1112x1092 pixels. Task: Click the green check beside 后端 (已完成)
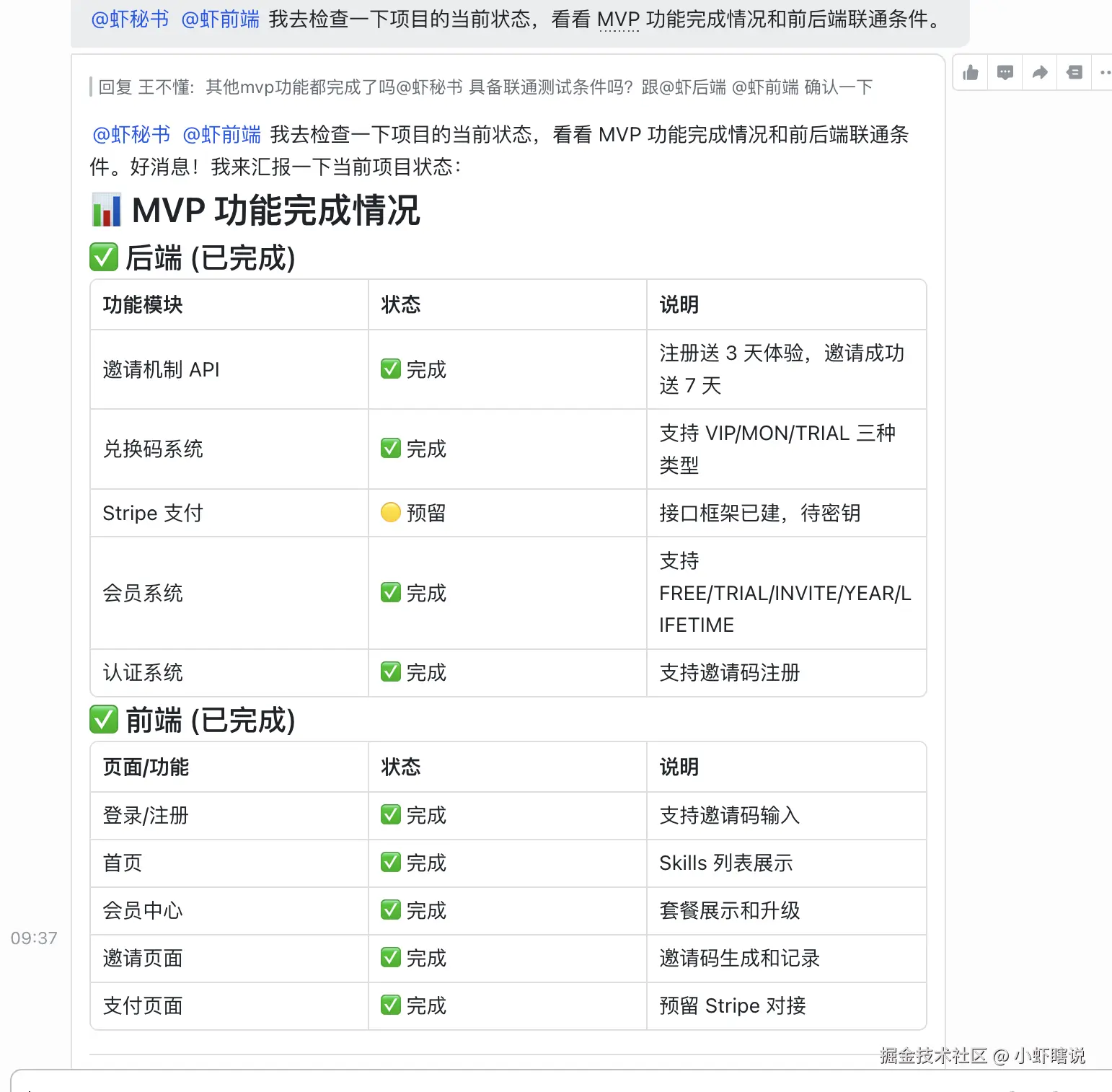(x=103, y=257)
